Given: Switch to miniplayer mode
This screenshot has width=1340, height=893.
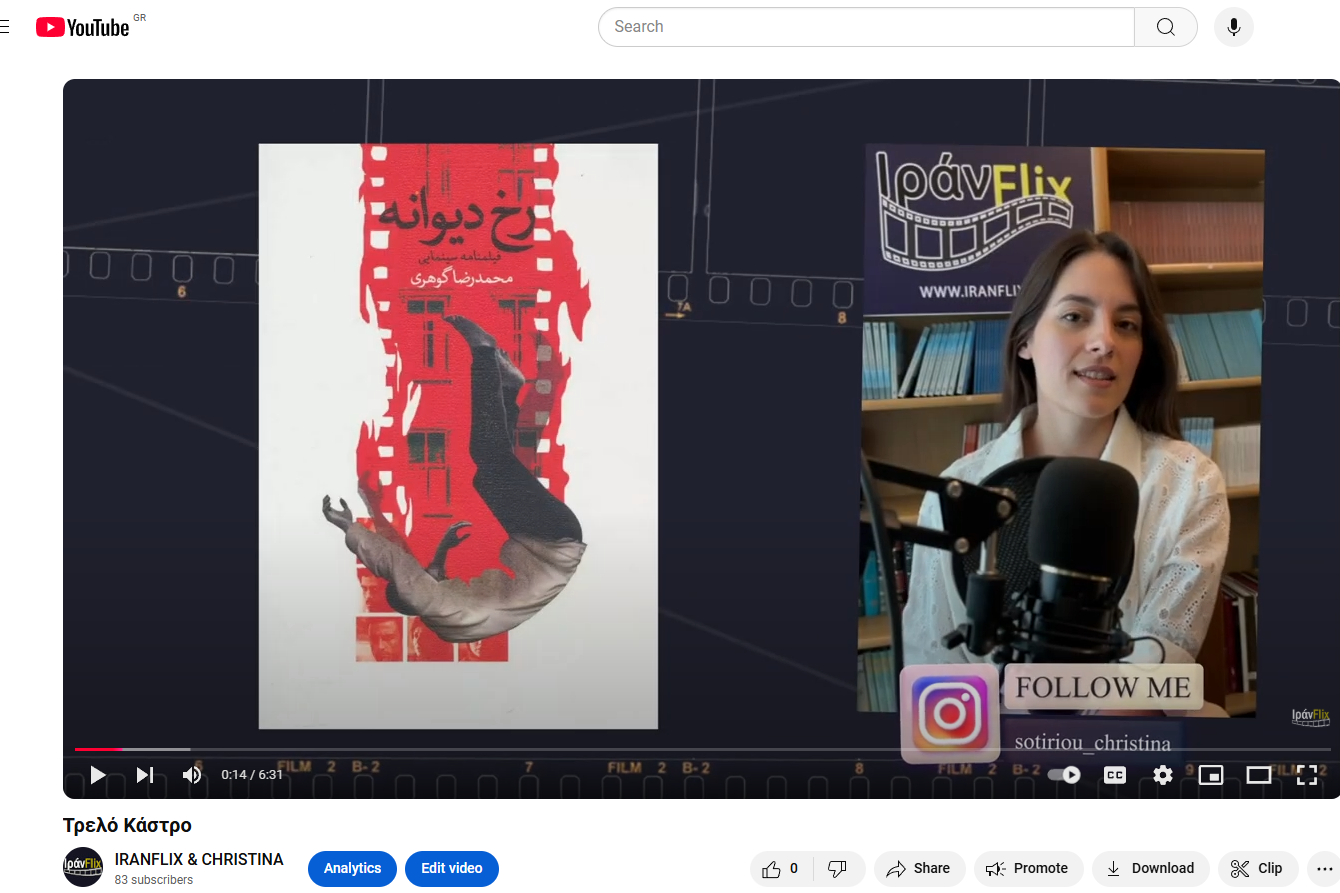Looking at the screenshot, I should [1211, 775].
